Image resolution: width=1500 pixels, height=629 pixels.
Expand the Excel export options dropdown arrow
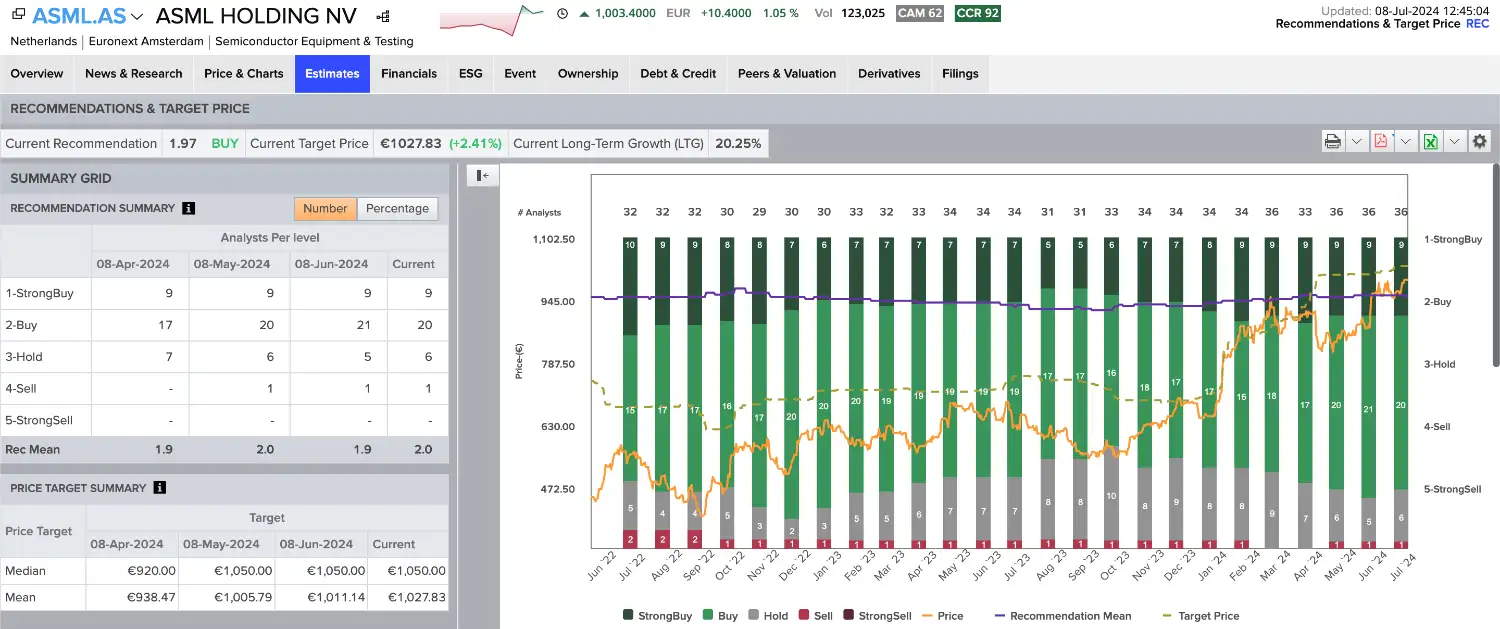(x=1454, y=142)
